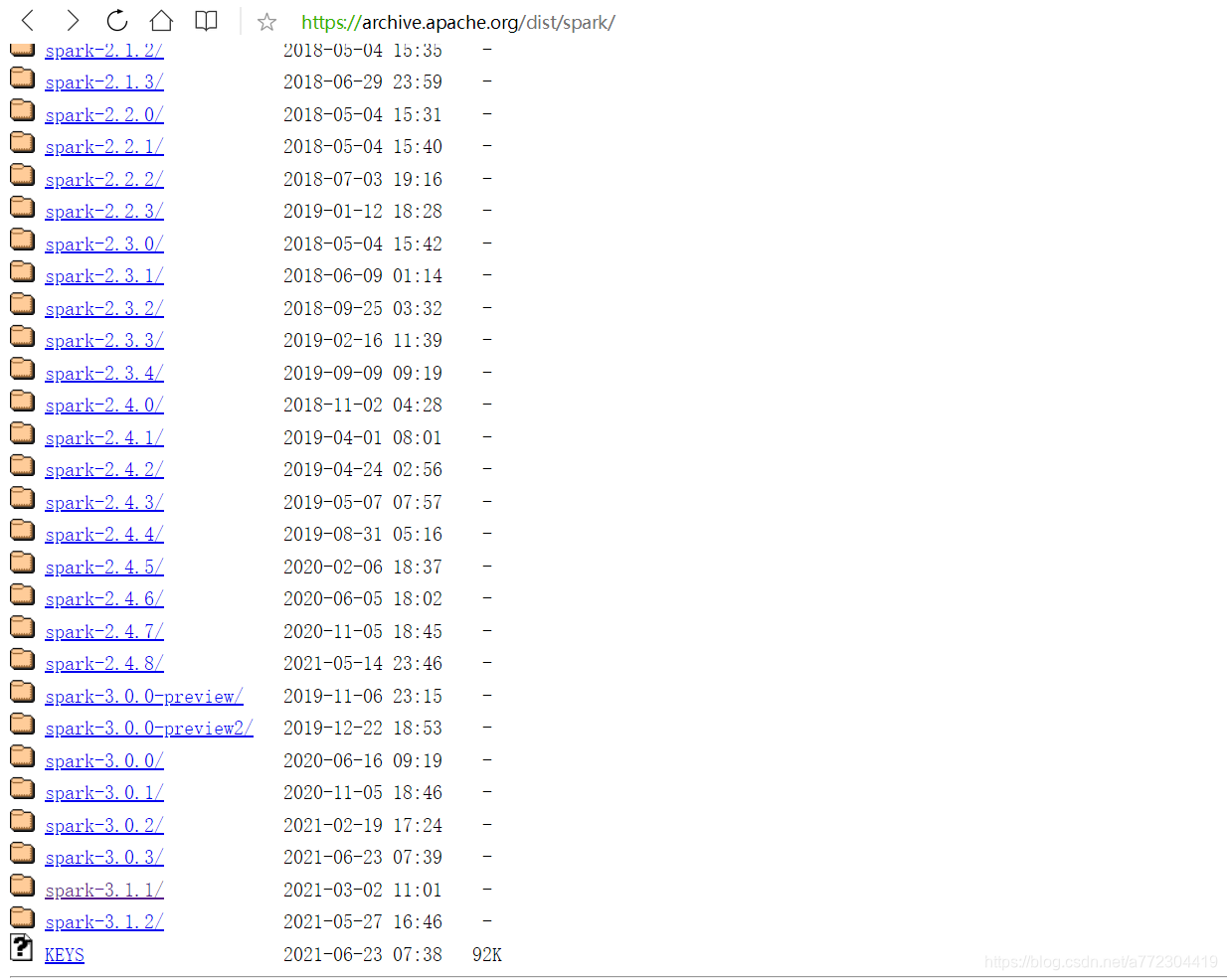Click the folder icon beside spark-3.0.2/
Viewport: 1227px width, 980px height.
(x=22, y=821)
